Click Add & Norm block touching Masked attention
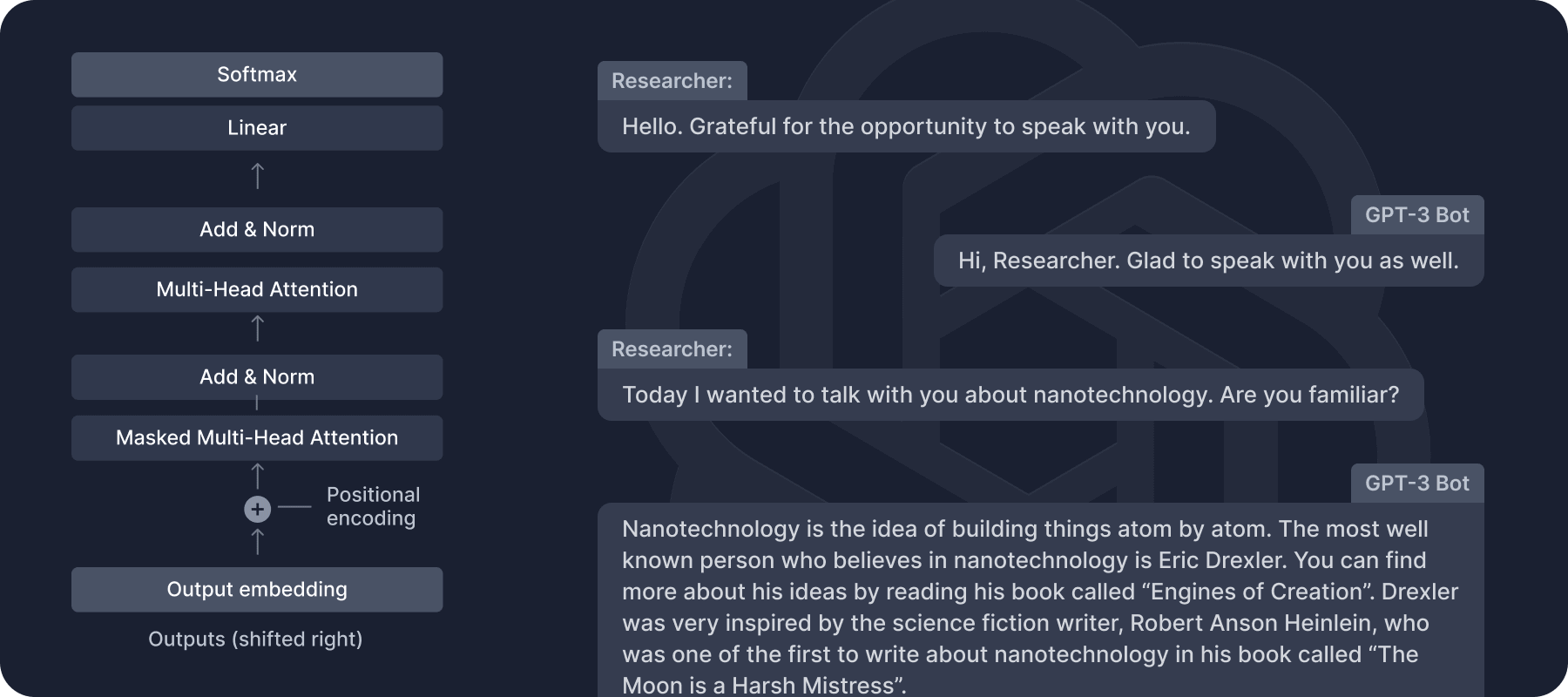This screenshot has width=1568, height=697. click(257, 377)
